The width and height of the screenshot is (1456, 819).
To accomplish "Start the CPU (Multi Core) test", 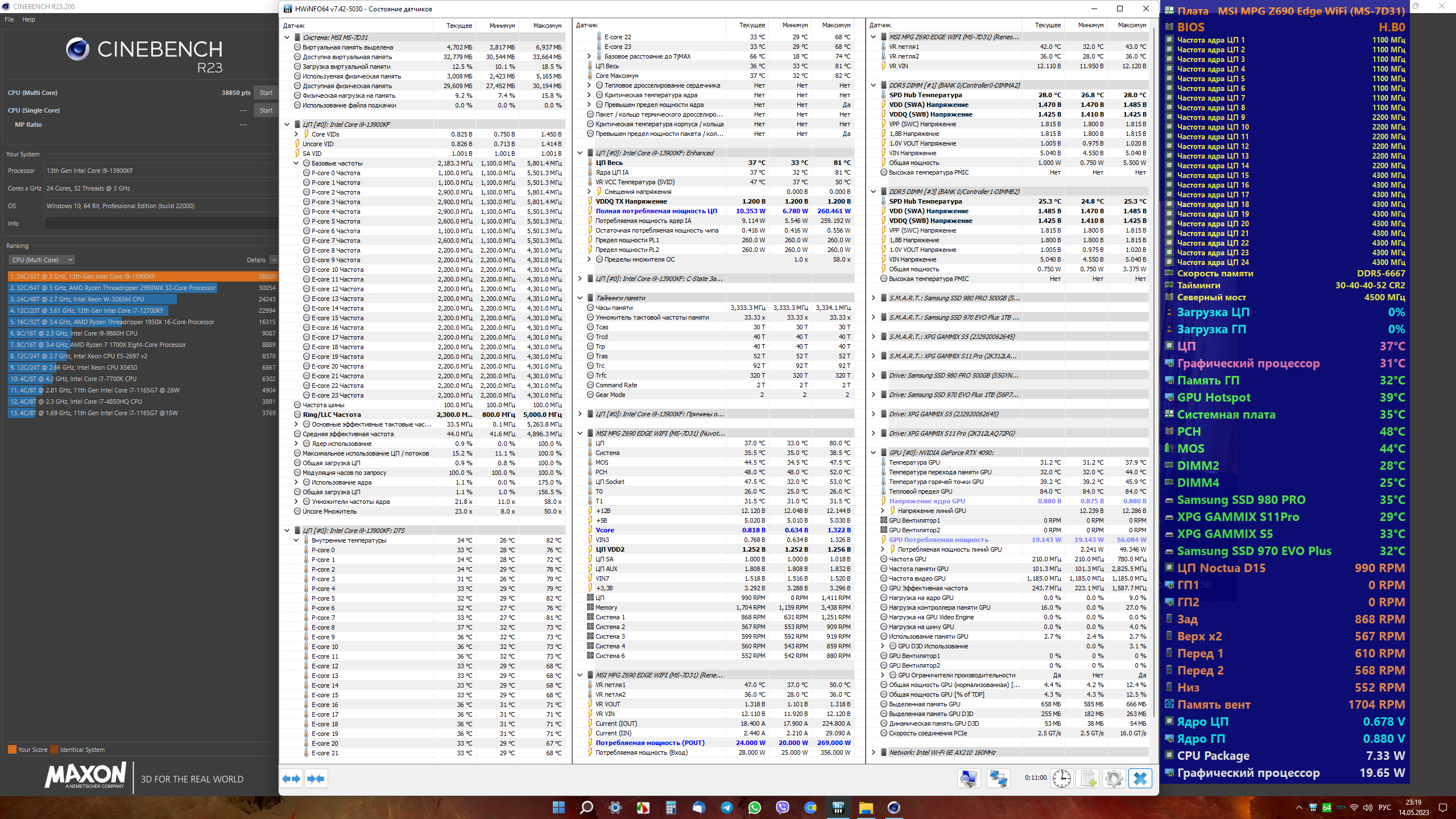I will tap(266, 93).
